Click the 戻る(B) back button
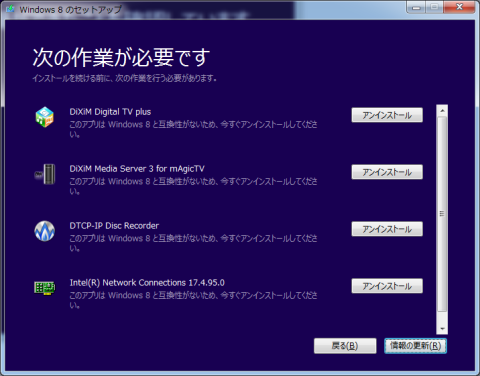Viewport: 480px width, 376px height. click(x=345, y=346)
